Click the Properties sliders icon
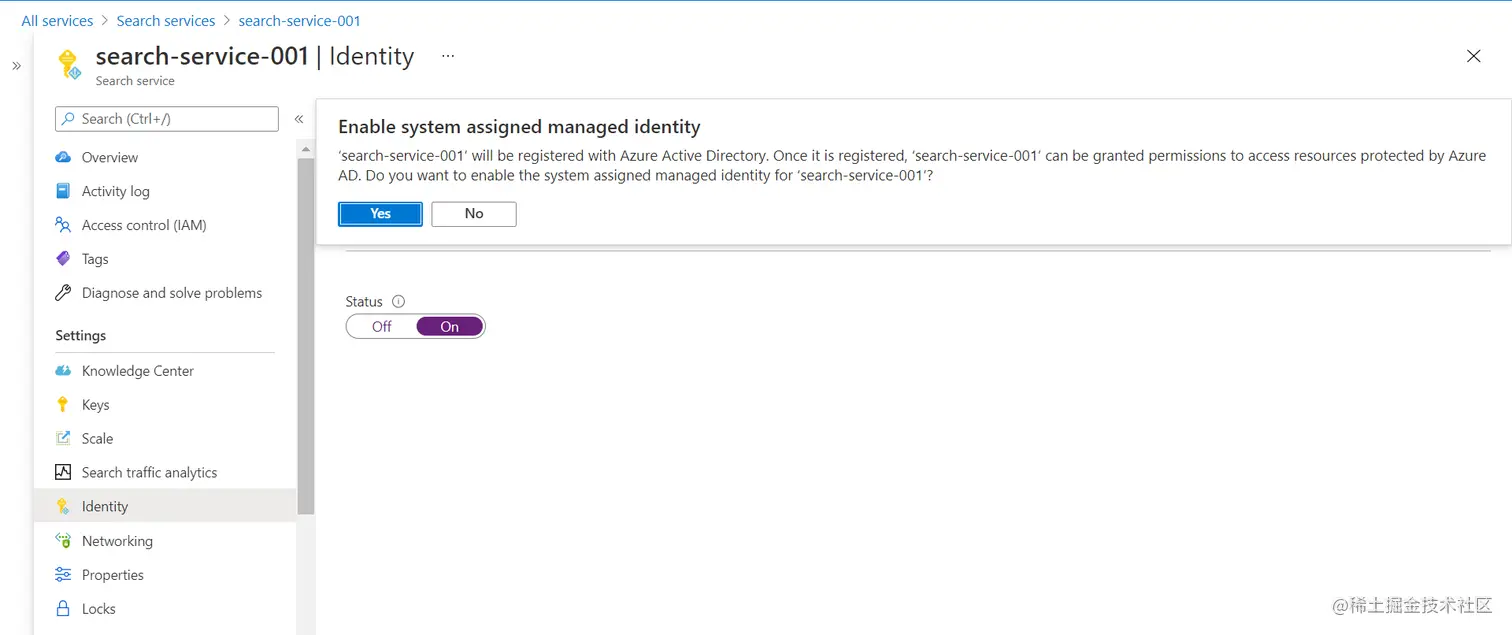Viewport: 1512px width, 635px height. (63, 575)
